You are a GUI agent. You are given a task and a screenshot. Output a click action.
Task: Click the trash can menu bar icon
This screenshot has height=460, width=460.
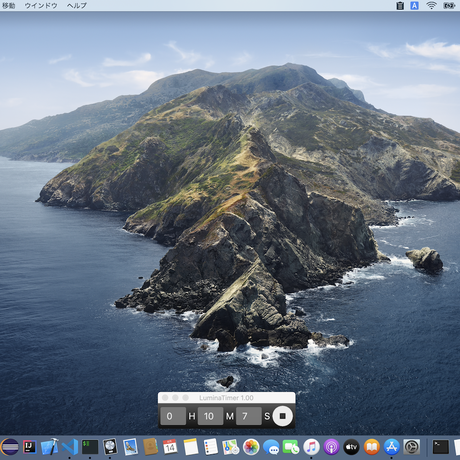[x=400, y=5]
